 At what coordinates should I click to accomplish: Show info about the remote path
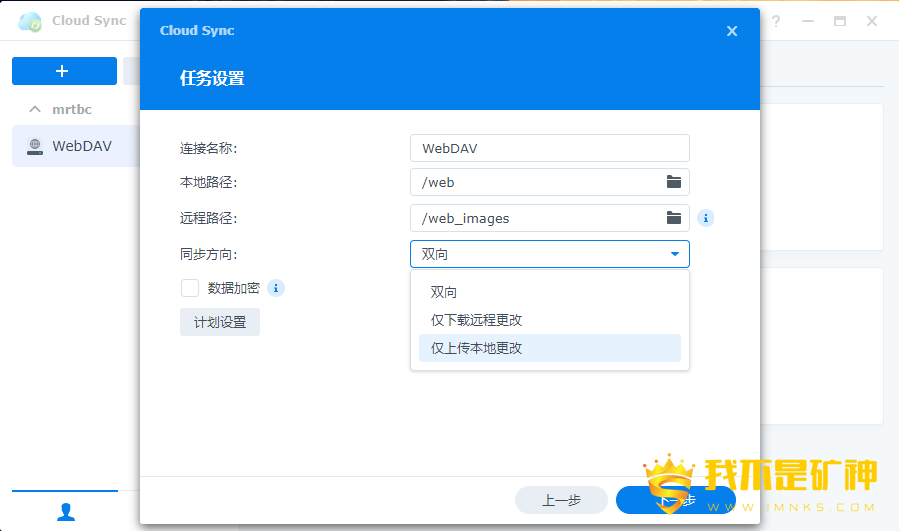point(706,218)
